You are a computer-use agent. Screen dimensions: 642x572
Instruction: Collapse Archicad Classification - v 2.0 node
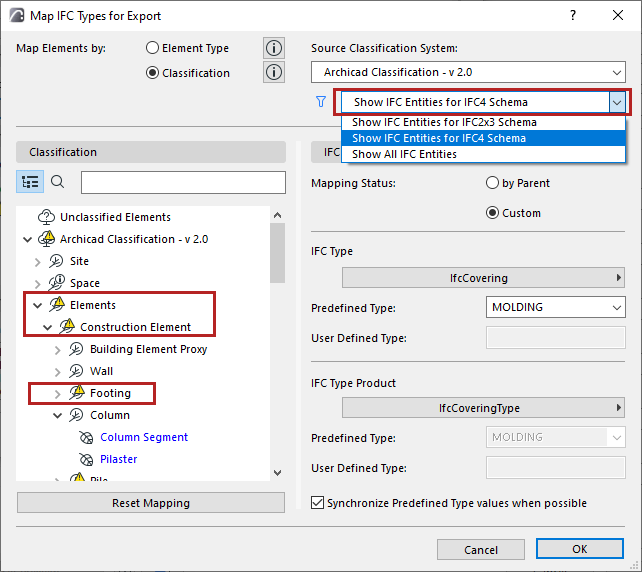(27, 239)
